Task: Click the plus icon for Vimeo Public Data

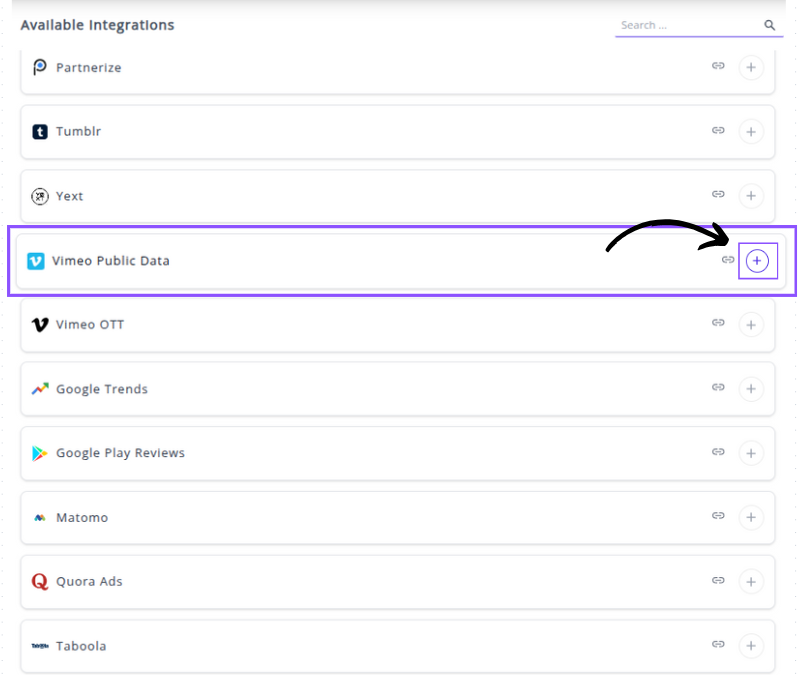Action: click(757, 261)
